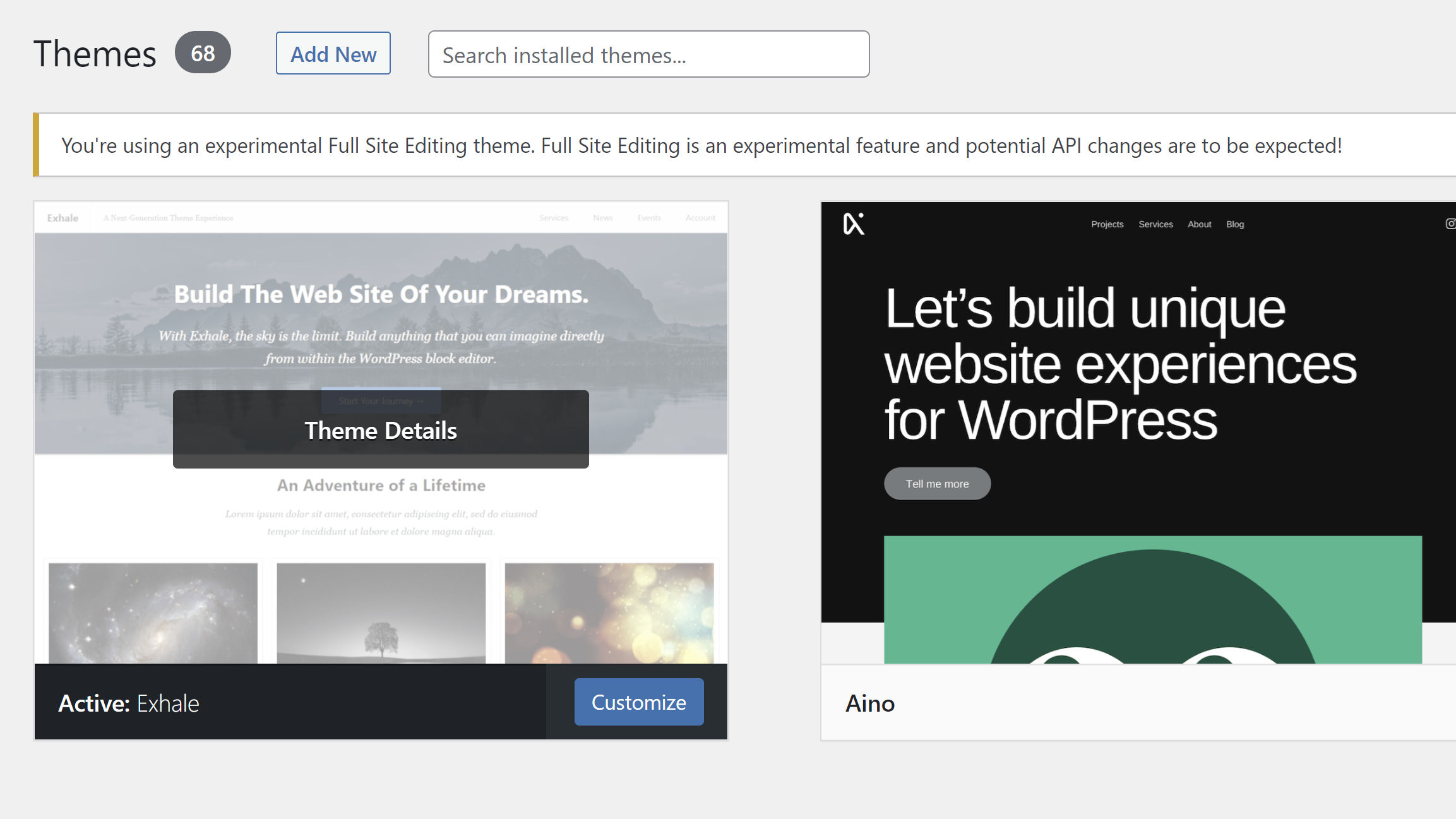Select Account in the Exhale navigation

pos(700,217)
